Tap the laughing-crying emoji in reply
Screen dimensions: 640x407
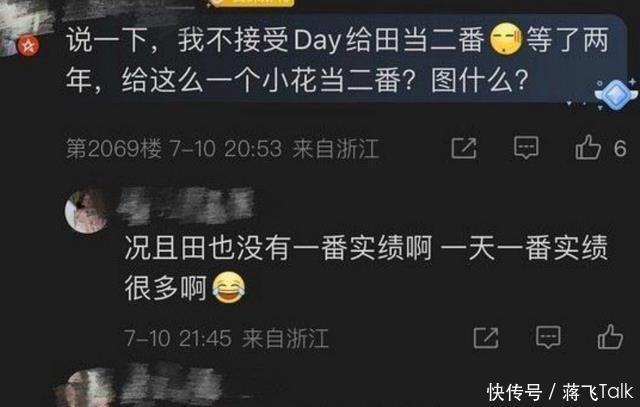[229, 287]
